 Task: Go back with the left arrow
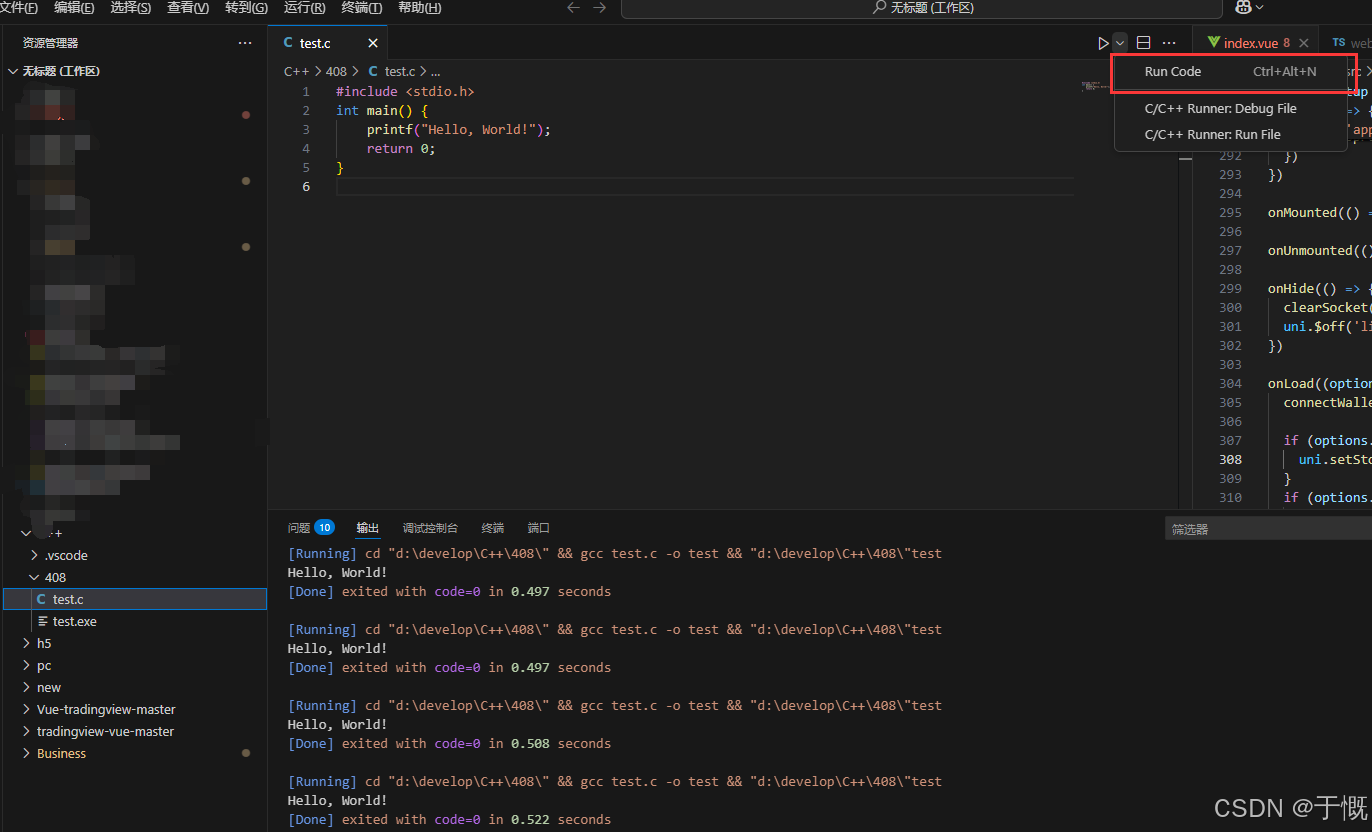tap(573, 8)
